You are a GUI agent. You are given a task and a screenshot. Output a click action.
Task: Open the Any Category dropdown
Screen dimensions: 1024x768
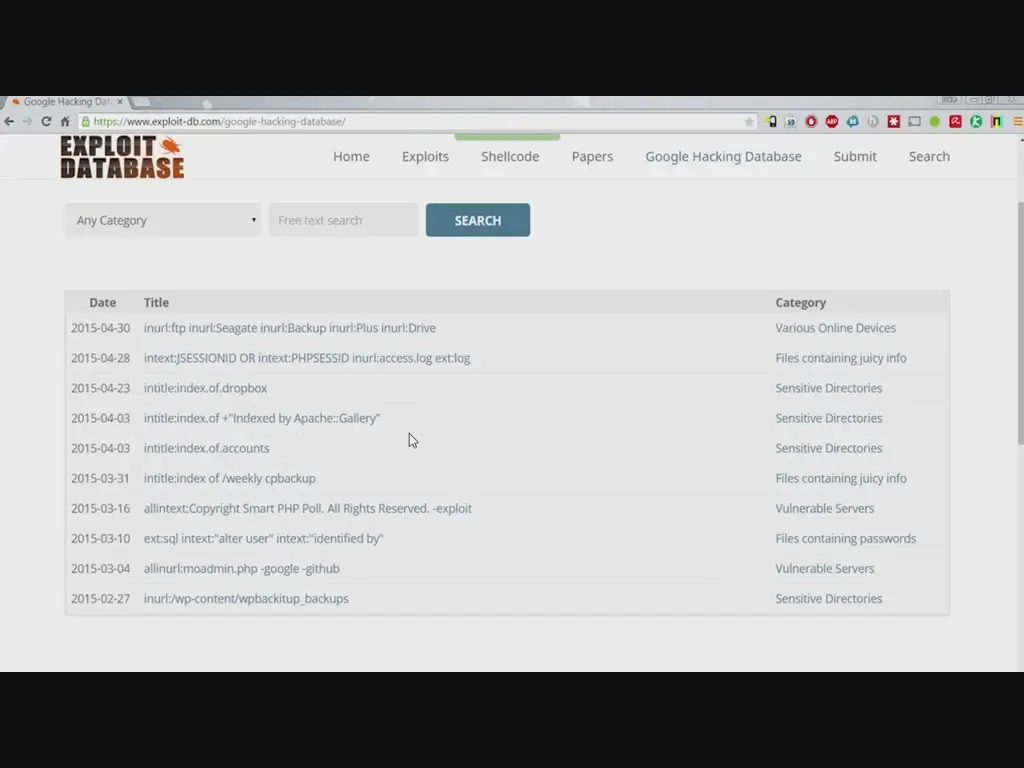click(x=162, y=220)
